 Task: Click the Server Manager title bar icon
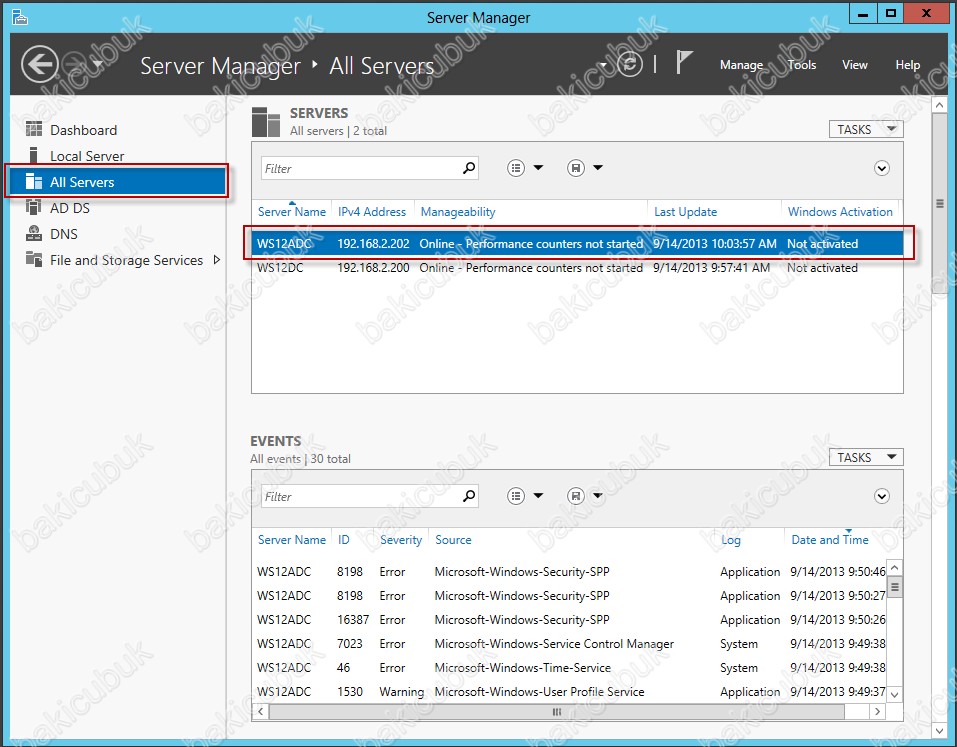[20, 17]
